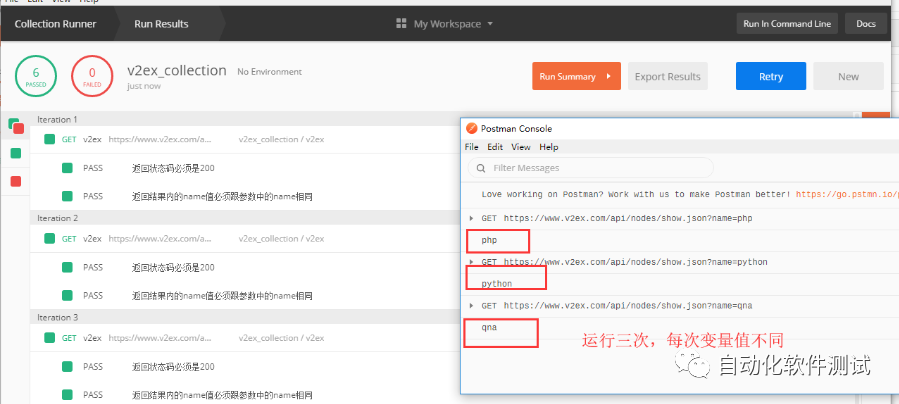Click Iteration 2 header row
This screenshot has width=899, height=404.
click(244, 218)
